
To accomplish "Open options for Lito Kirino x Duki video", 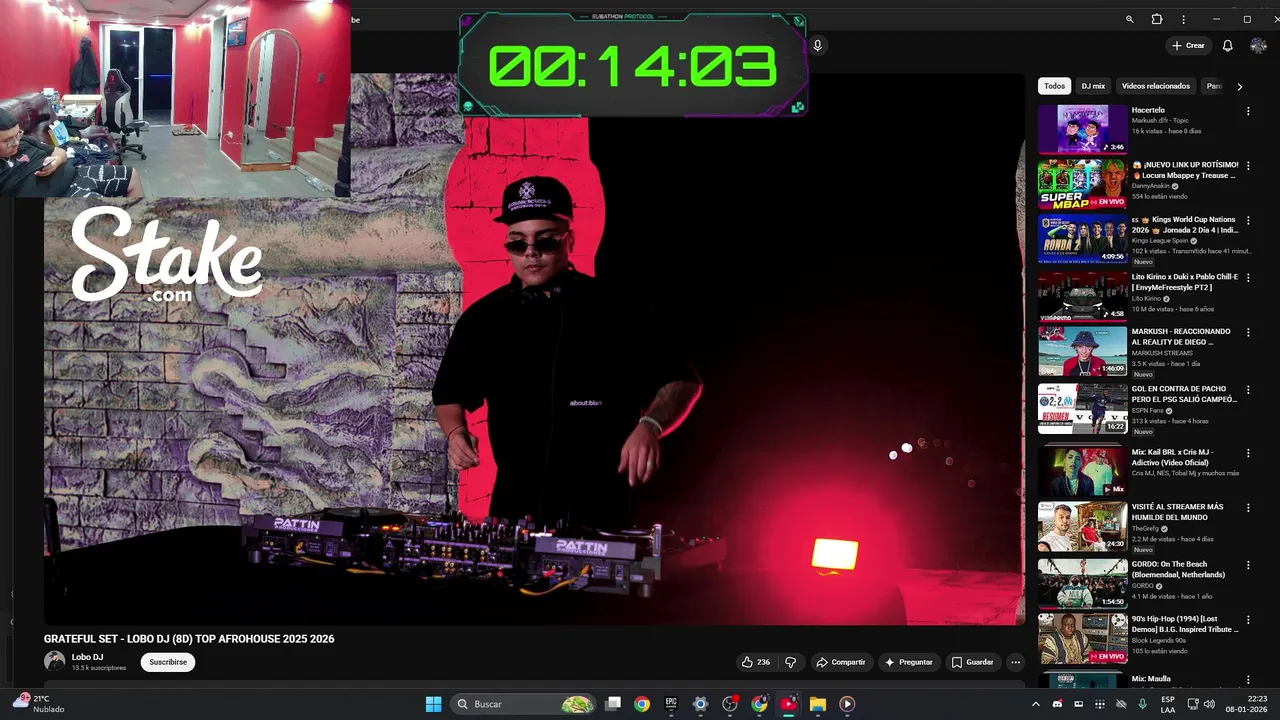I will (1248, 277).
